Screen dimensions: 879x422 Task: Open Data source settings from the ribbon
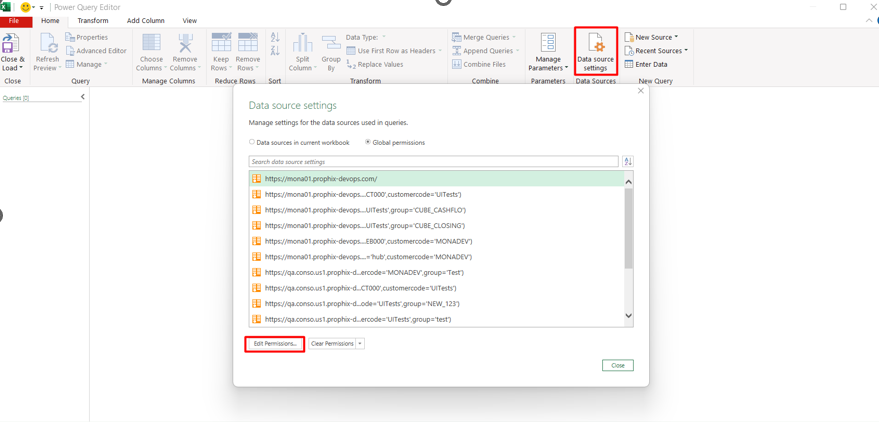595,52
